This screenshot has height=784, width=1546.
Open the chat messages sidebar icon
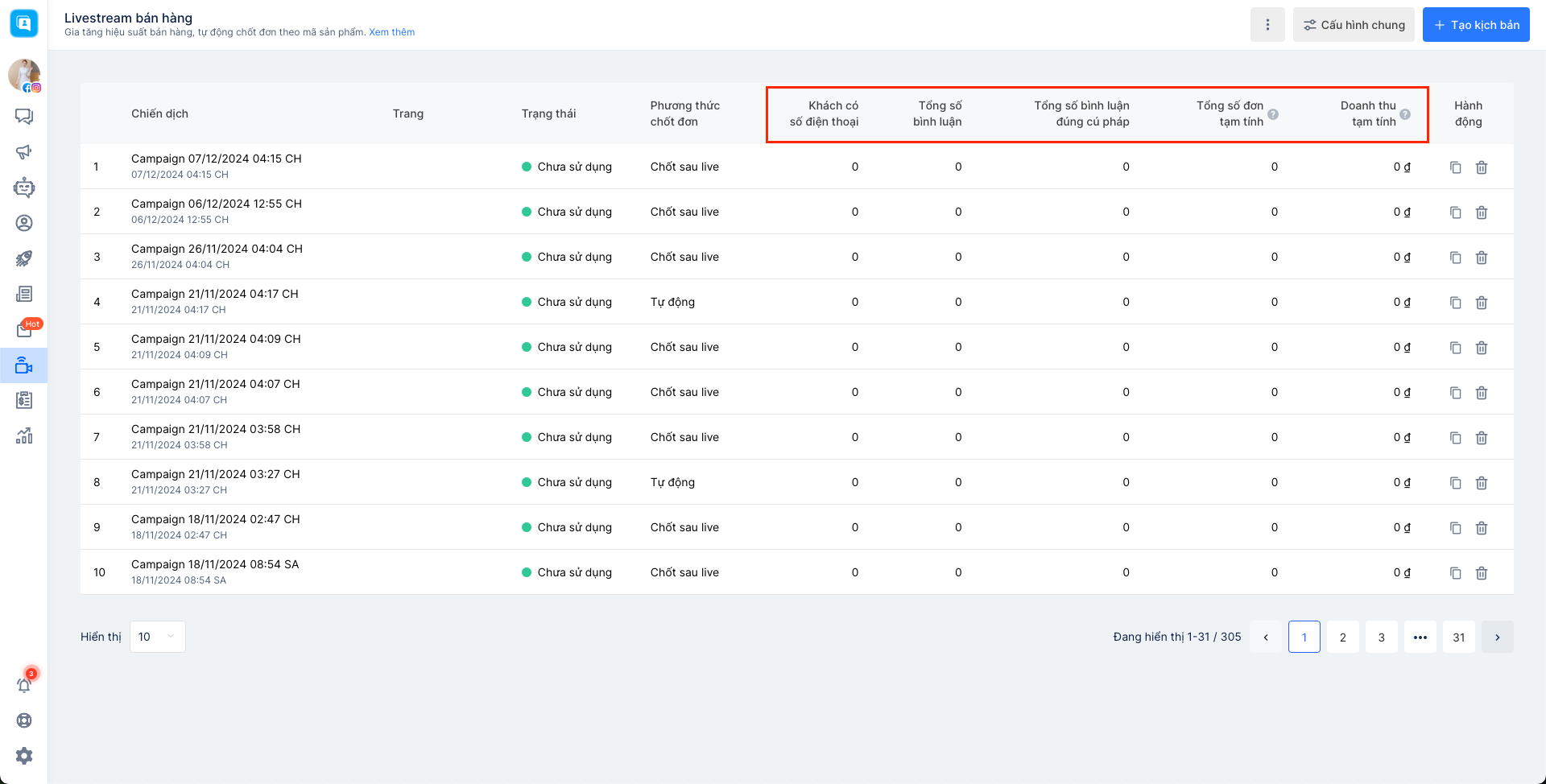[24, 117]
